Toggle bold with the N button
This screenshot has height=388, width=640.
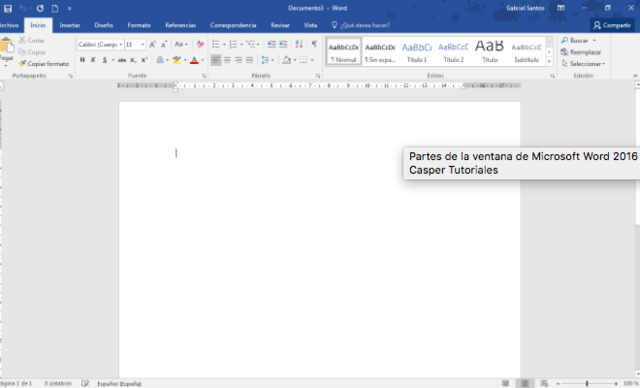point(82,60)
